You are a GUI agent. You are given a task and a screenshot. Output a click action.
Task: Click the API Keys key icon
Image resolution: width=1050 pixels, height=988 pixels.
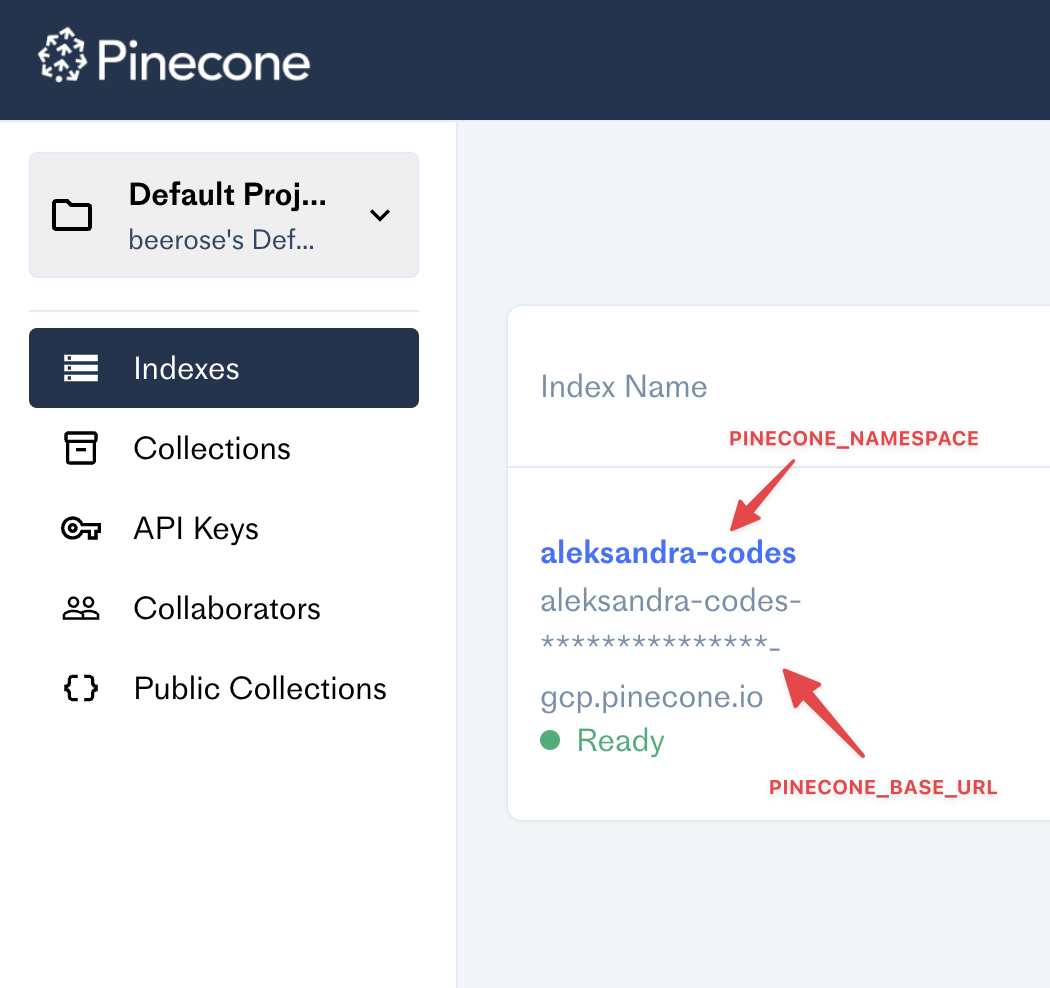point(81,528)
